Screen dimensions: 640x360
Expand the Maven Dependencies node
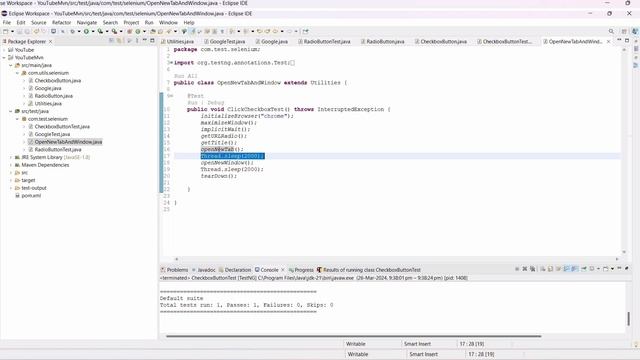click(x=11, y=165)
